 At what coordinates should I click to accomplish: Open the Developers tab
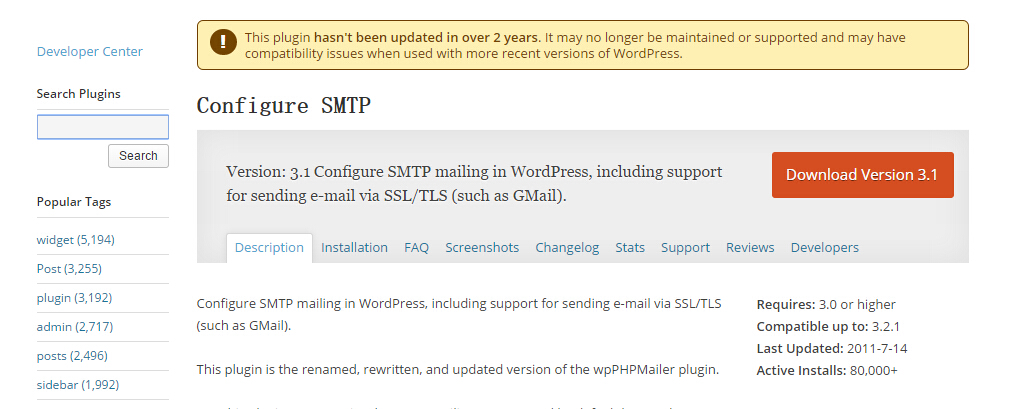point(824,248)
